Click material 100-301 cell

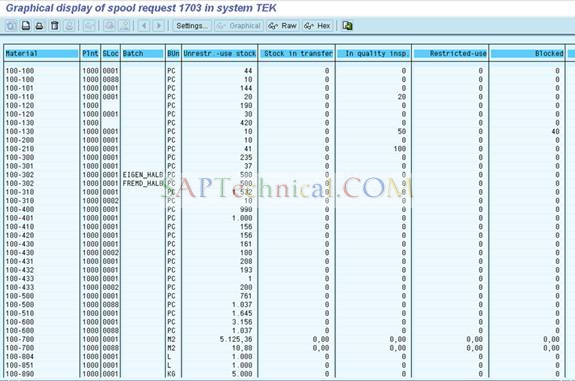[20, 166]
